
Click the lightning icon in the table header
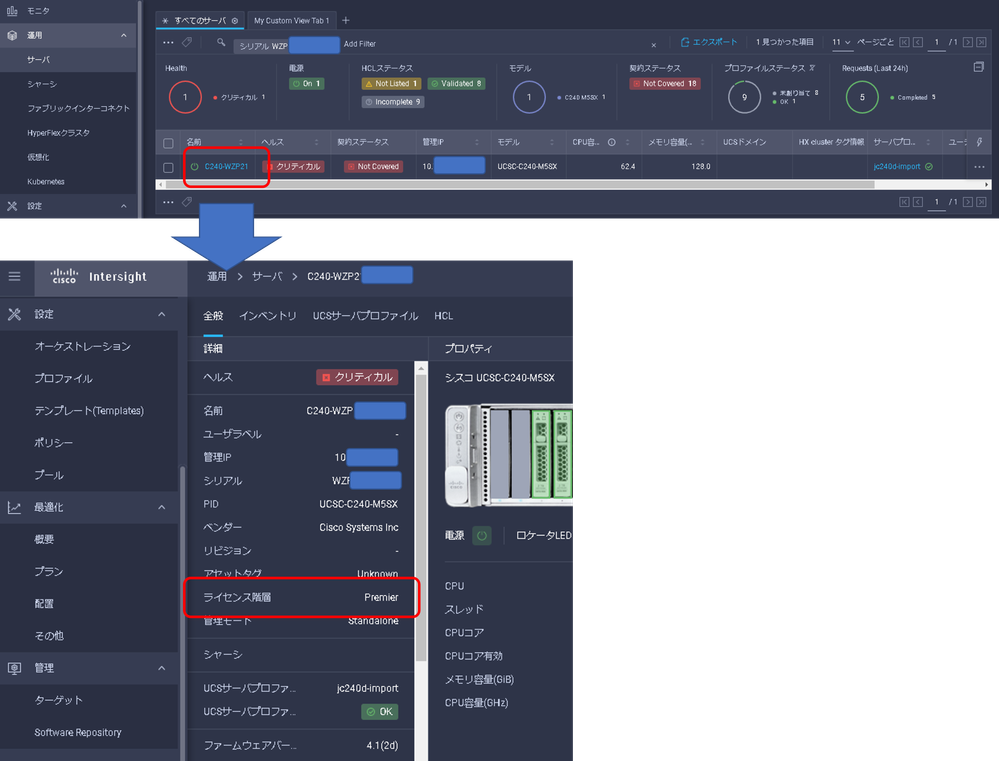[979, 142]
